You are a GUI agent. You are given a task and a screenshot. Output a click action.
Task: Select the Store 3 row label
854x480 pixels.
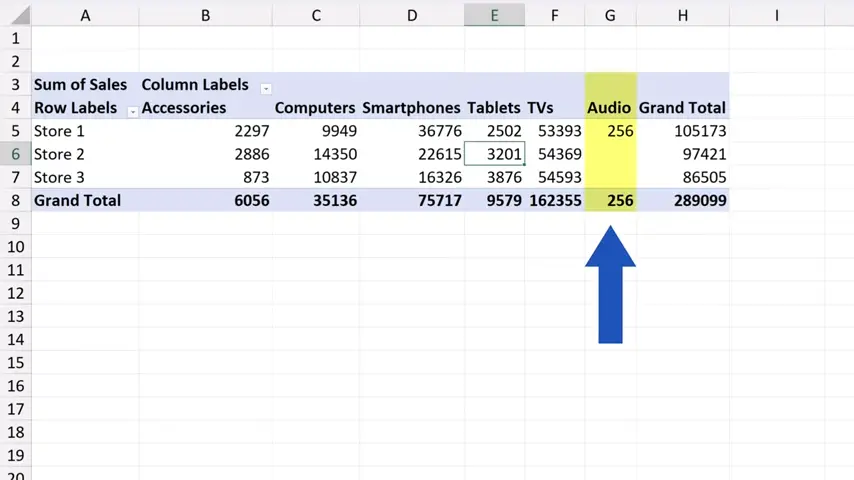click(x=60, y=177)
